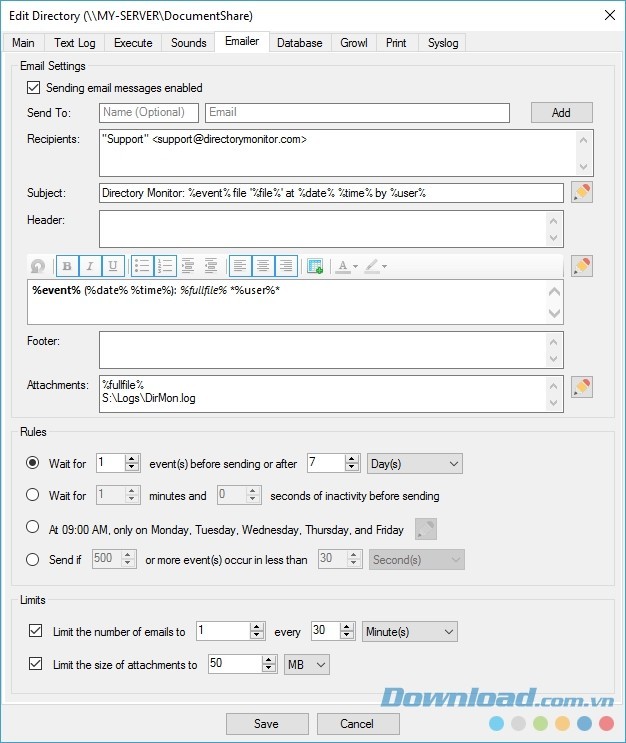Switch to the Main tab
This screenshot has width=626, height=743.
point(23,43)
